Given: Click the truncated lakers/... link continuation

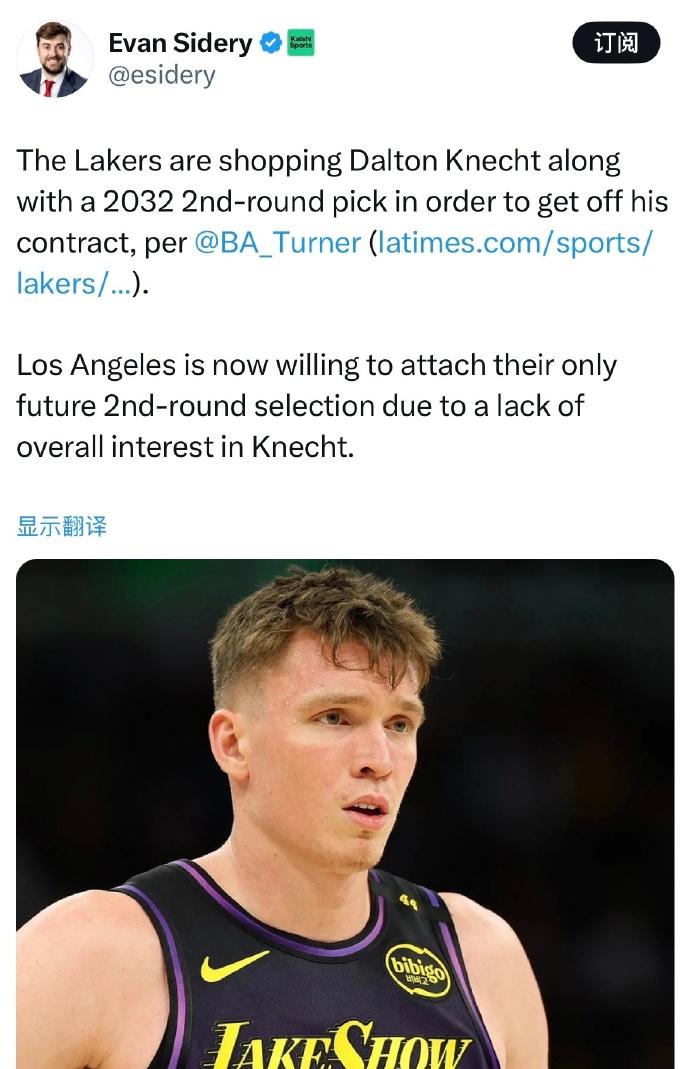Looking at the screenshot, I should (75, 283).
